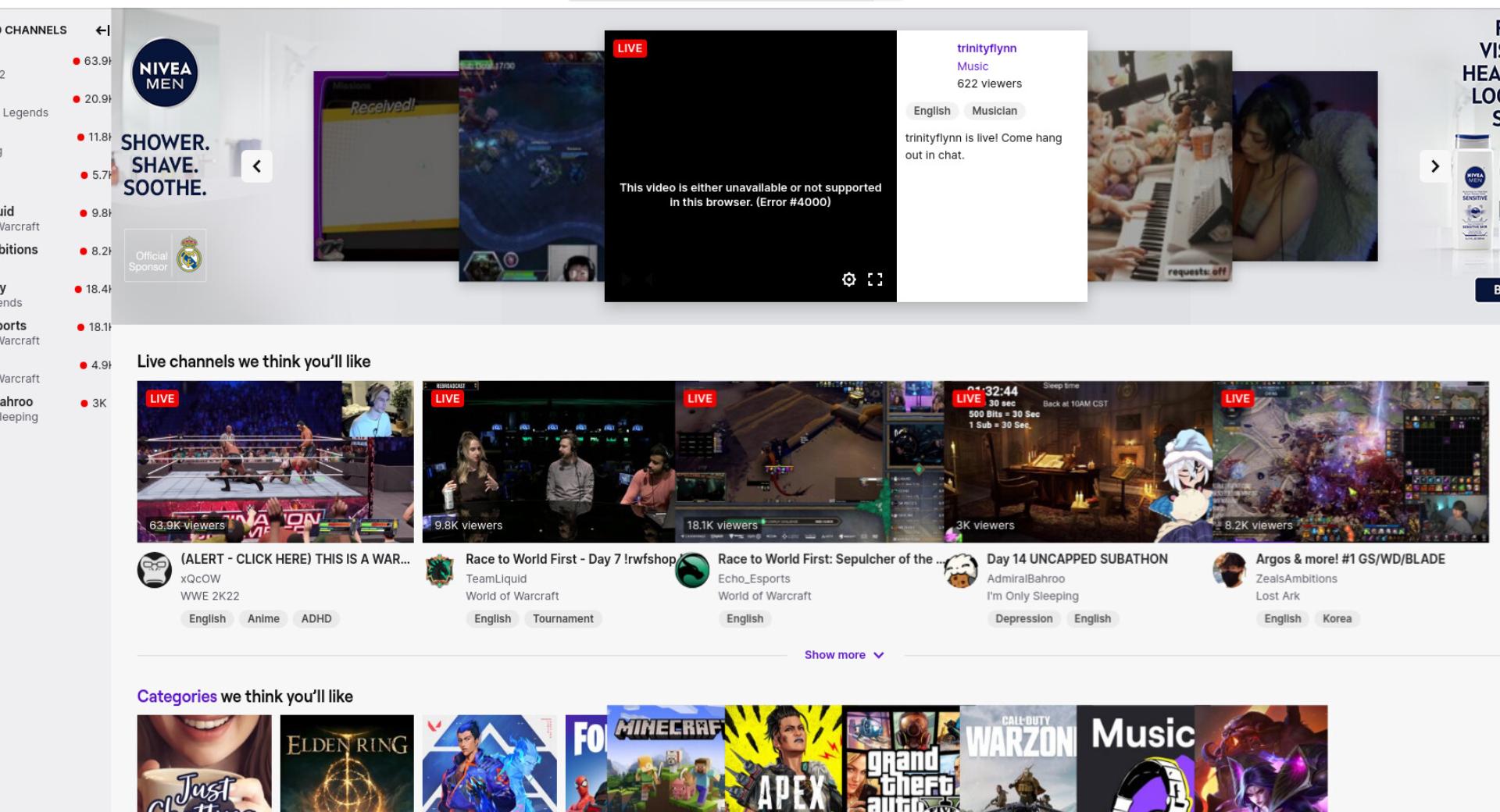Open TeamLiquid channel avatar

440,570
